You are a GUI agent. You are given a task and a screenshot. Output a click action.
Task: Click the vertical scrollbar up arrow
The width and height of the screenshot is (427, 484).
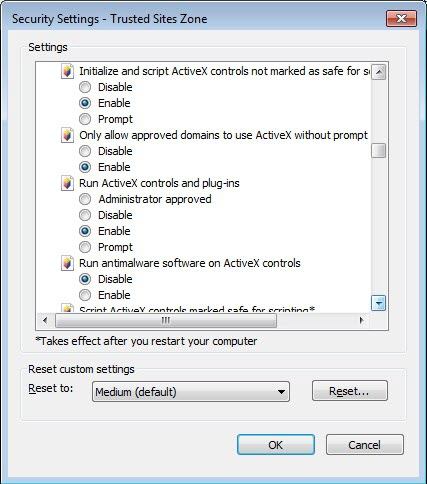378,72
